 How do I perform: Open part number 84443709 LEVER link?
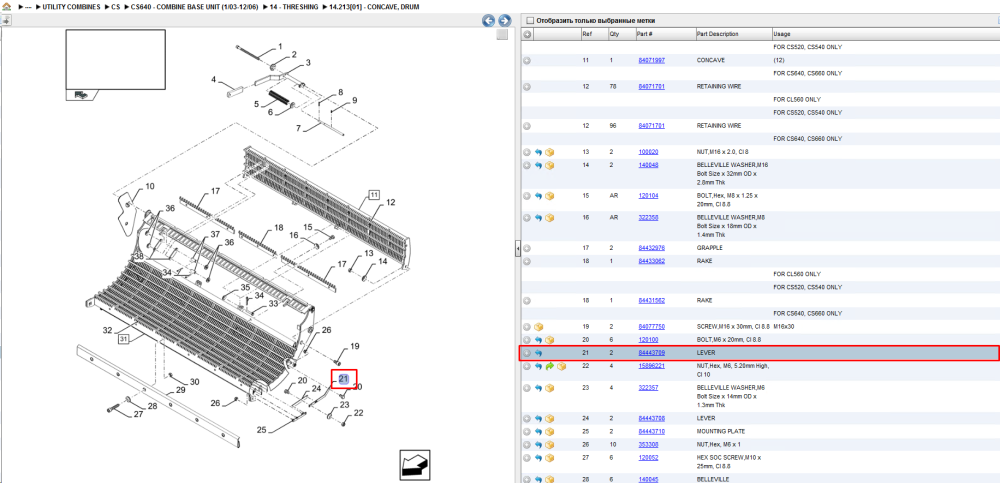point(651,353)
